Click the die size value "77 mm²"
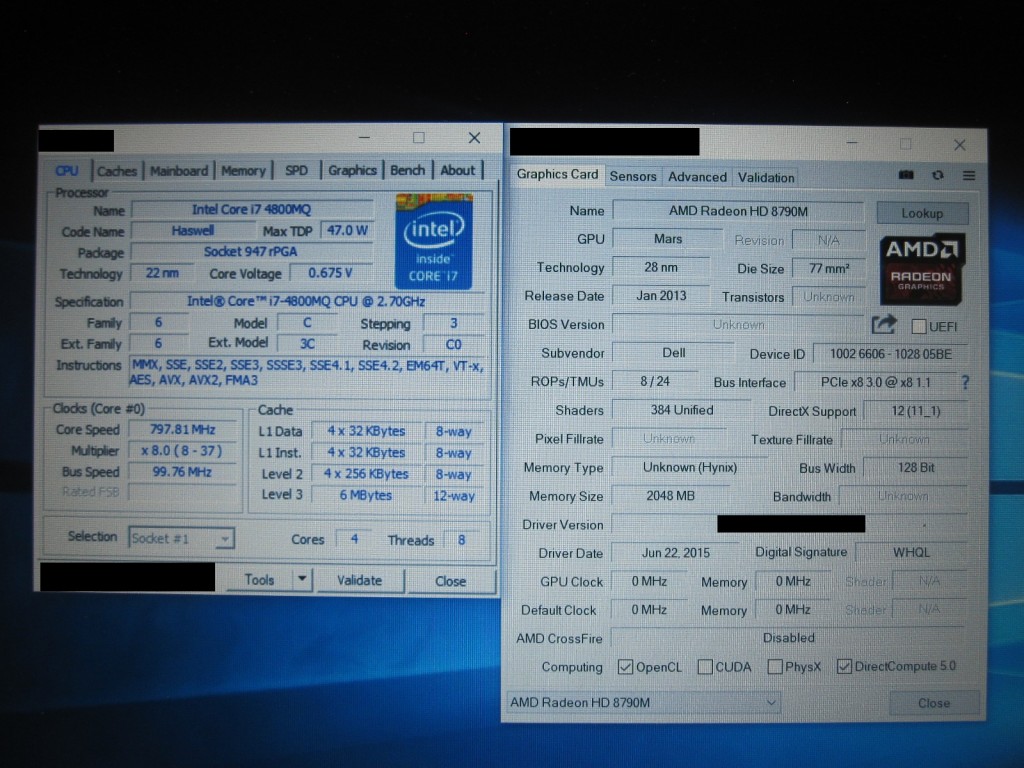 [829, 268]
